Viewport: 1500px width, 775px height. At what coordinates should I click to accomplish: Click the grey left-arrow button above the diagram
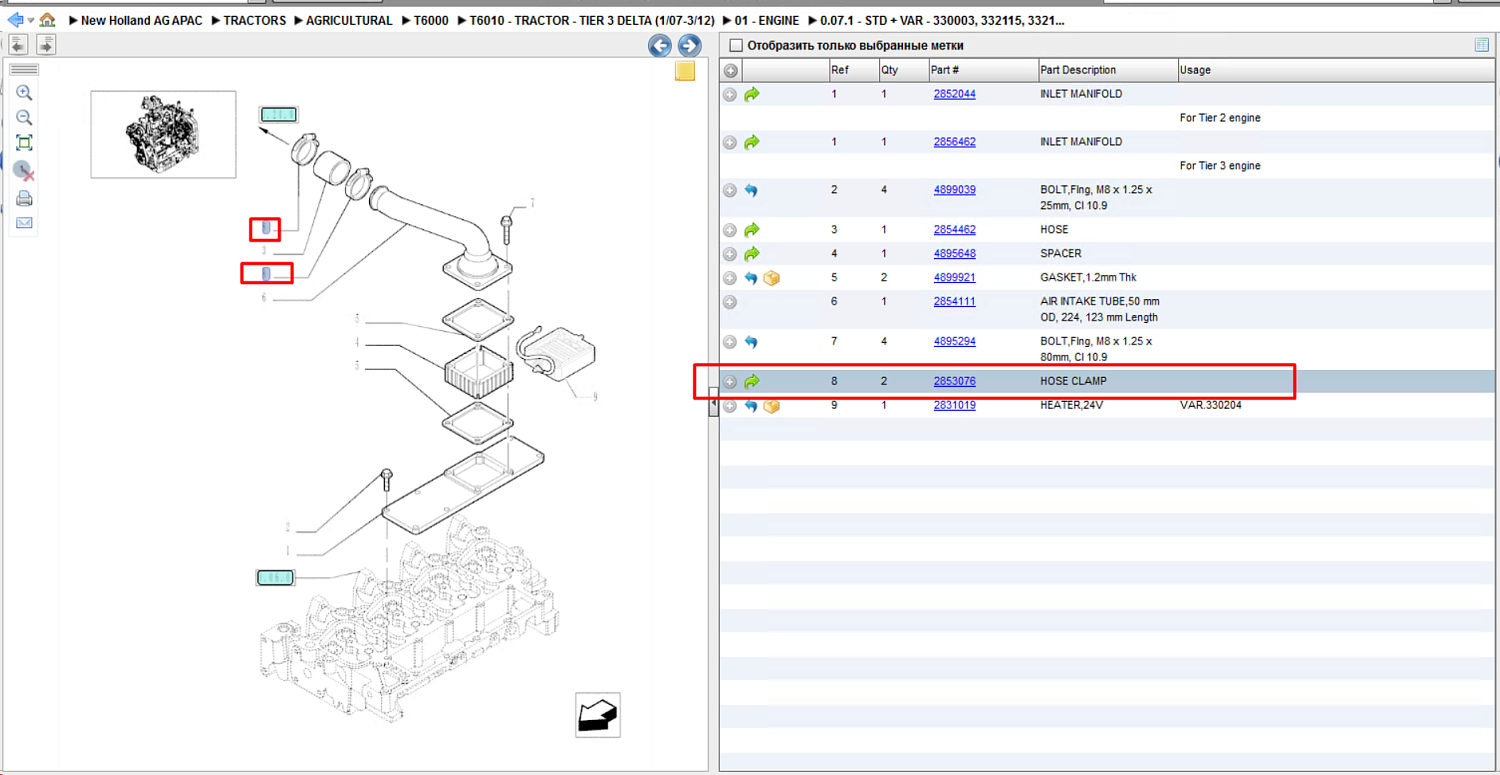pos(18,44)
